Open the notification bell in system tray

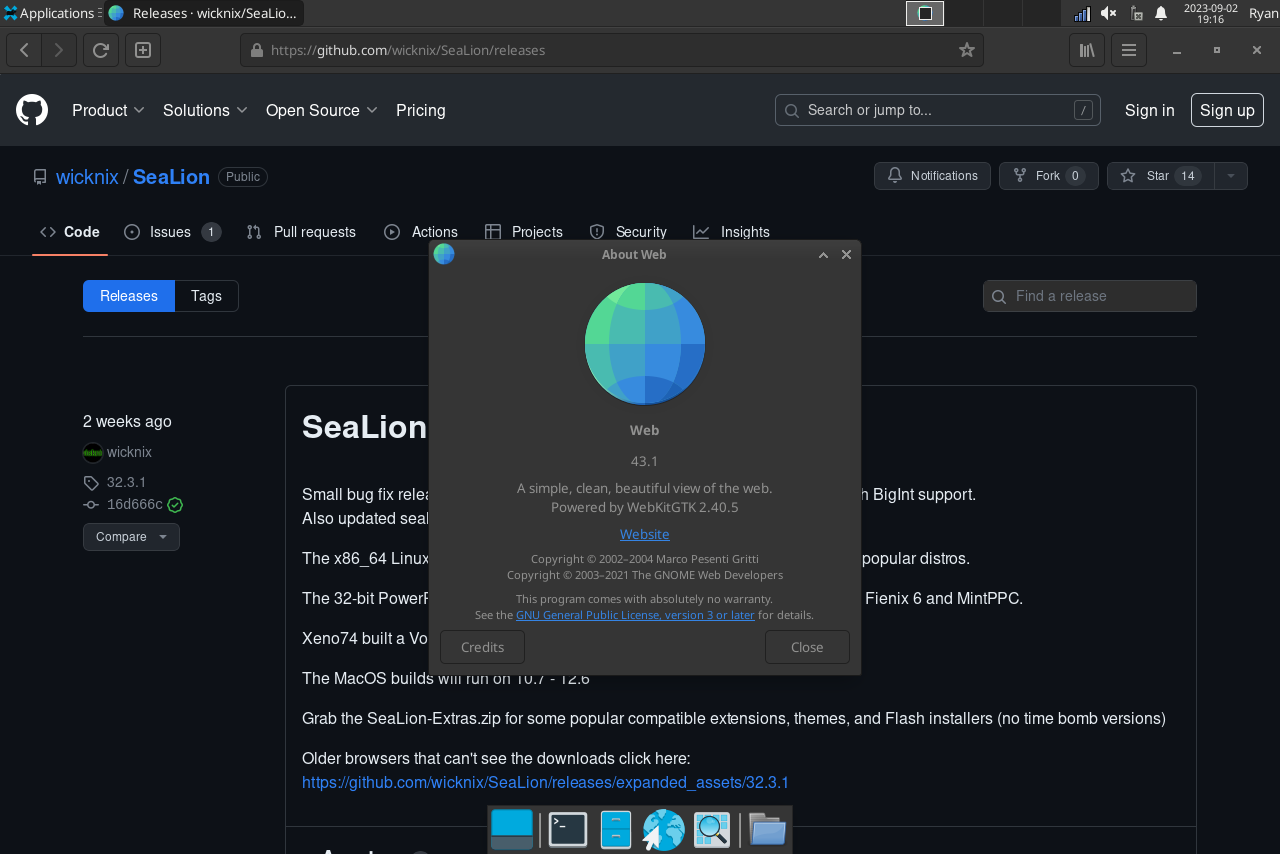[x=1161, y=13]
